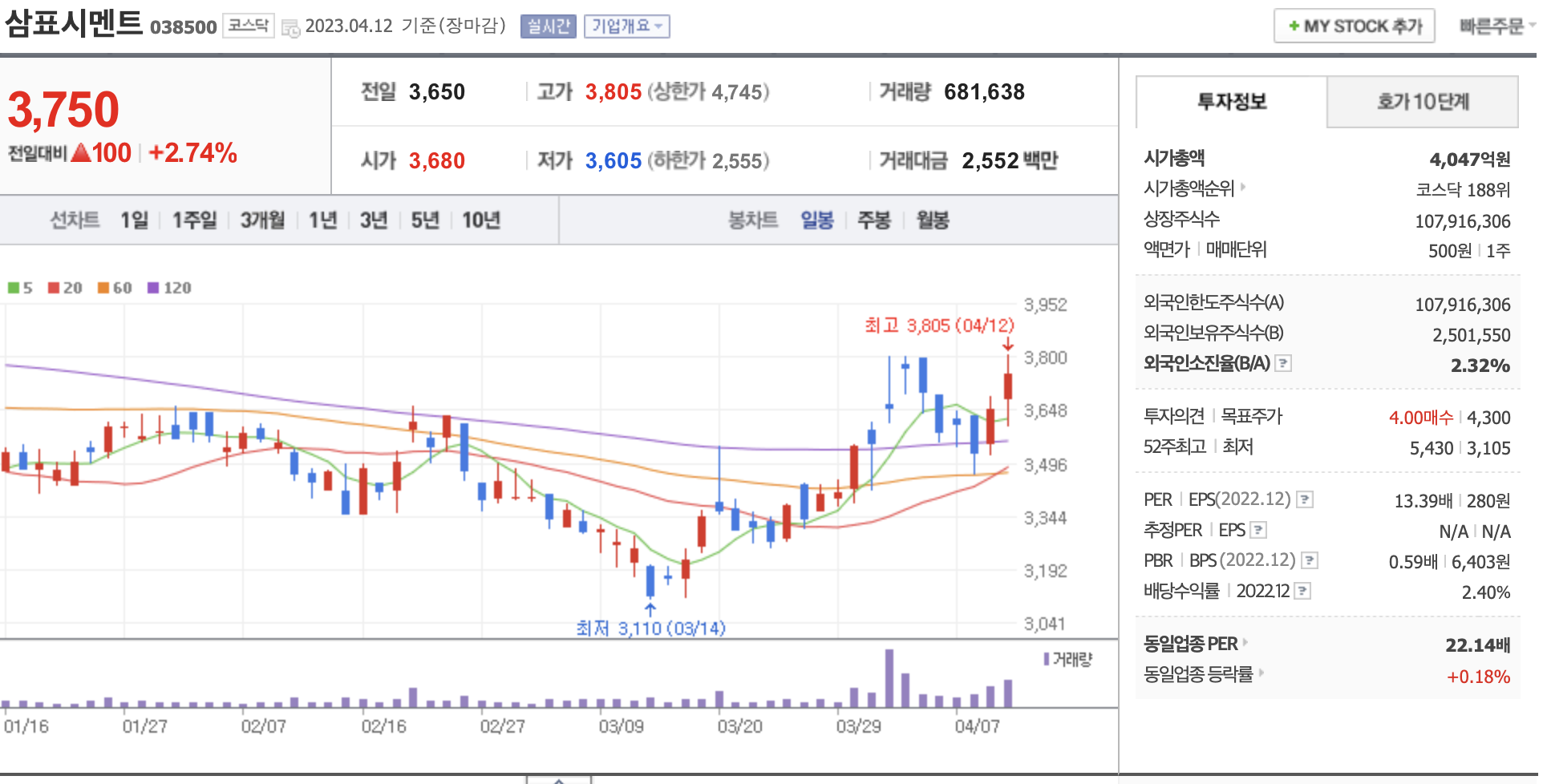Switch candle chart to 주봉
The width and height of the screenshot is (1543, 784).
tap(873, 220)
